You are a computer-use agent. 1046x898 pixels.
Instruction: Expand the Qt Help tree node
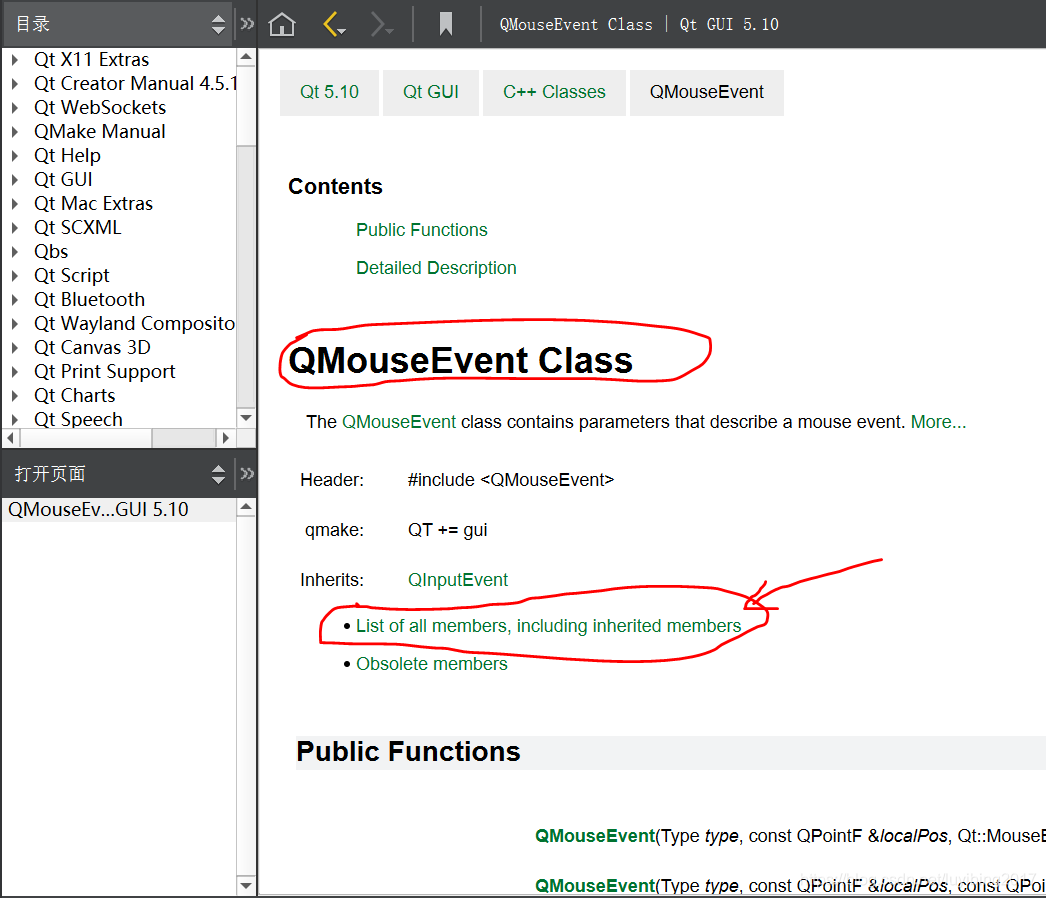[15, 156]
